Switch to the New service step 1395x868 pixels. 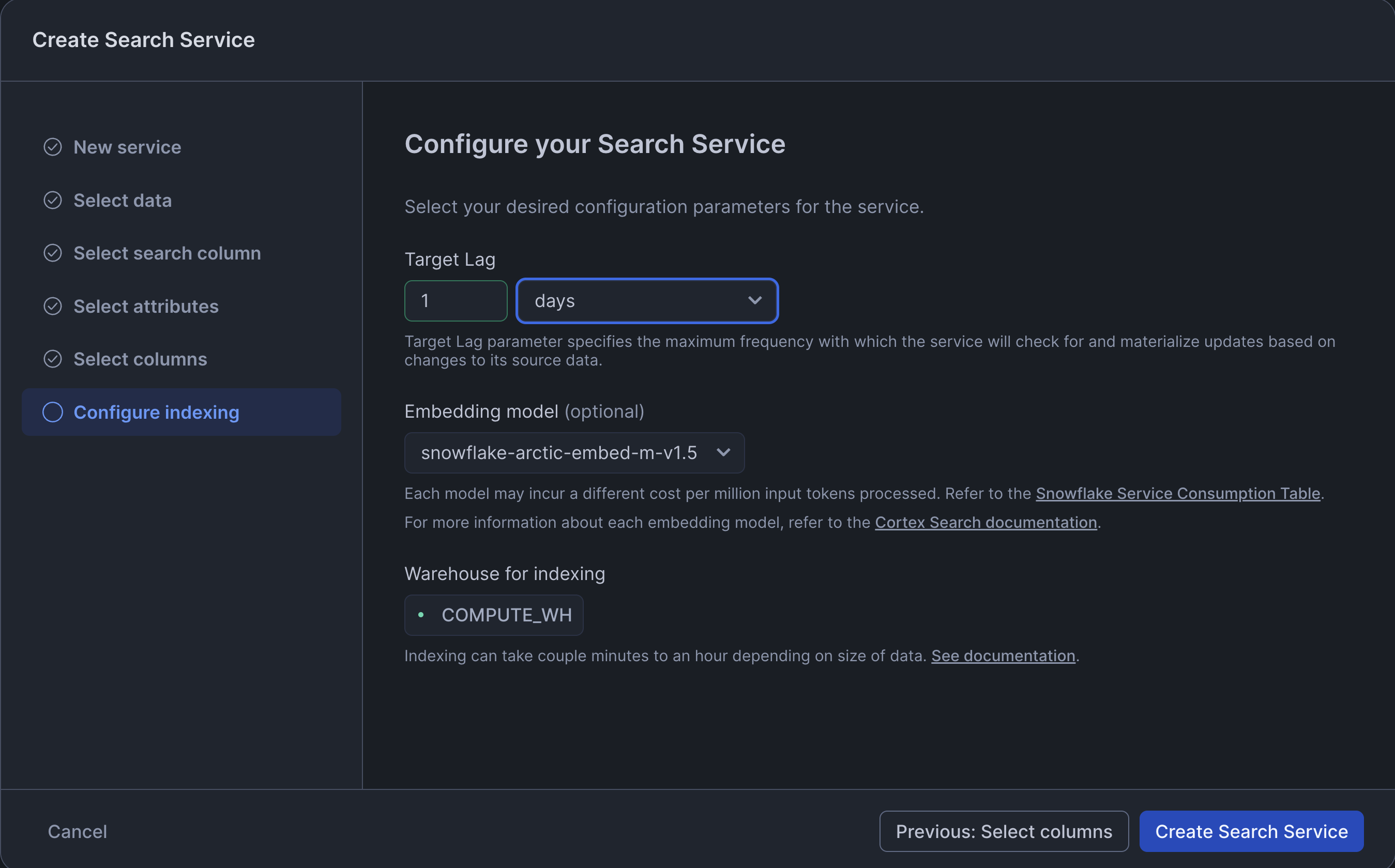[x=127, y=147]
